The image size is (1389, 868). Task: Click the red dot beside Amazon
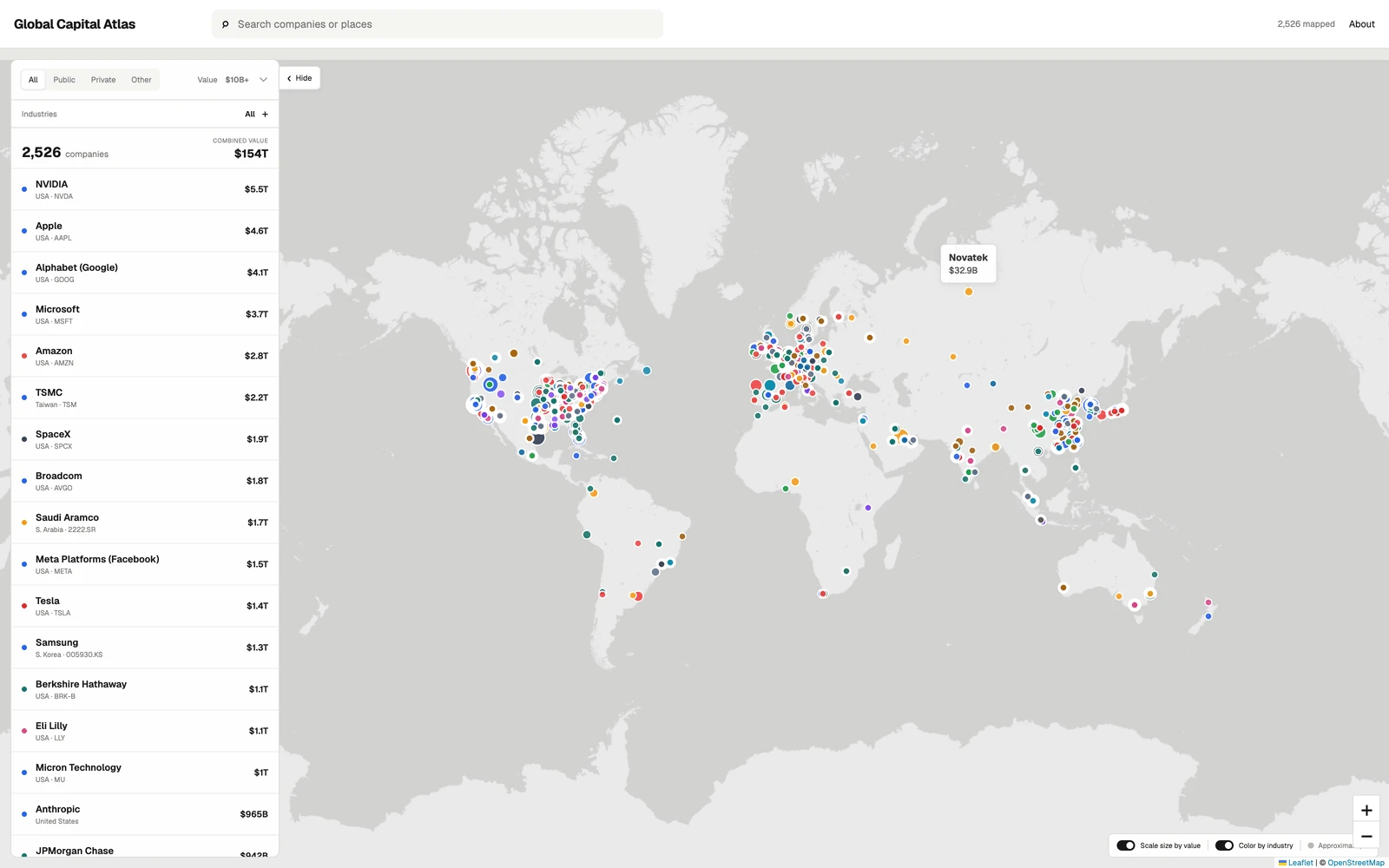pyautogui.click(x=24, y=356)
